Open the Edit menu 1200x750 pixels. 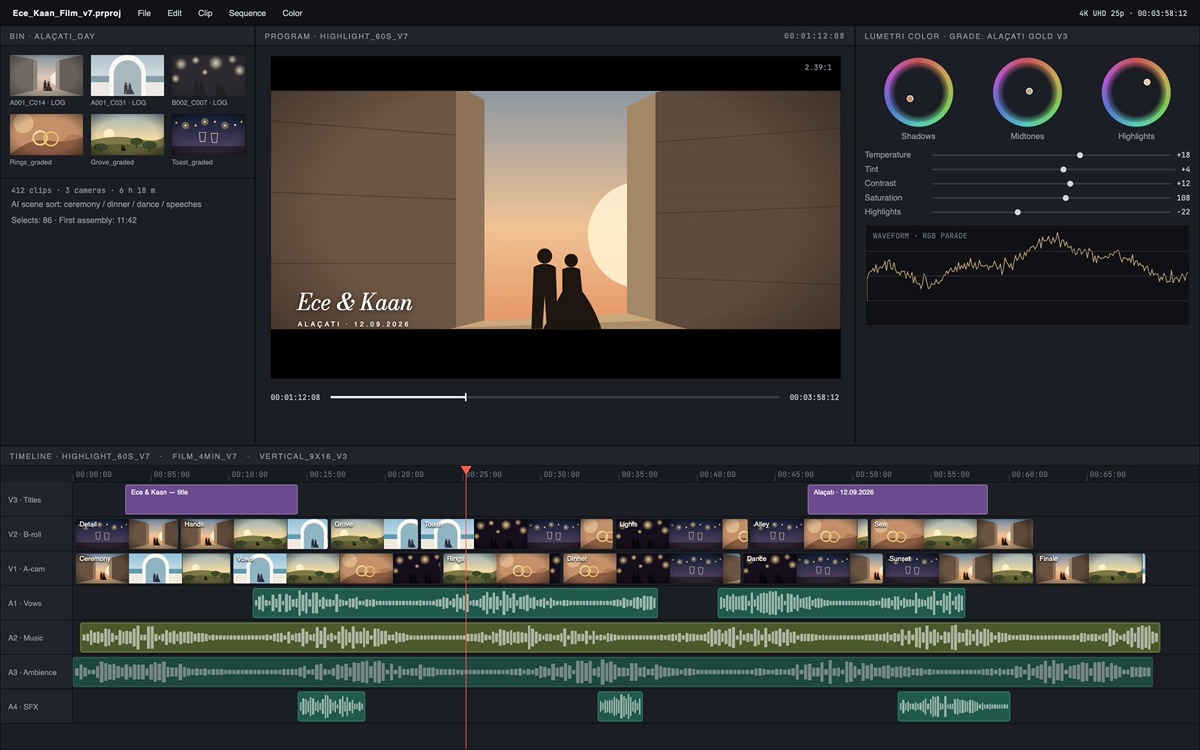pos(175,13)
